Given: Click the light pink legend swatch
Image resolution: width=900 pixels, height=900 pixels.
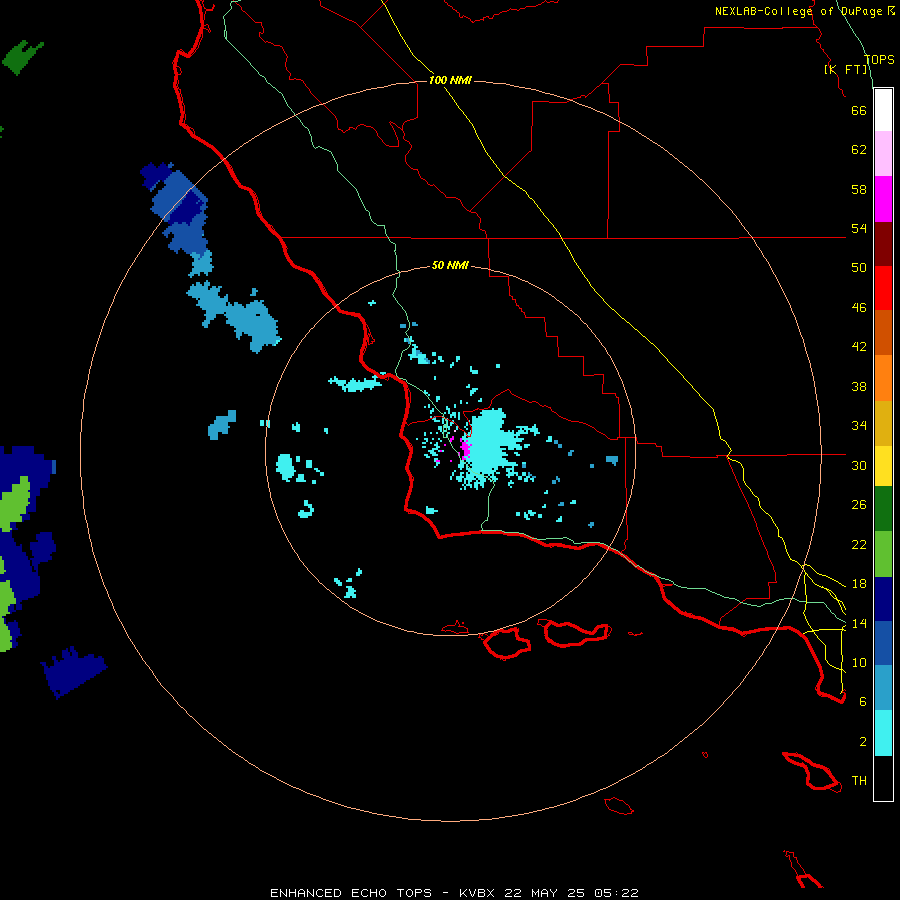Looking at the screenshot, I should tap(883, 154).
